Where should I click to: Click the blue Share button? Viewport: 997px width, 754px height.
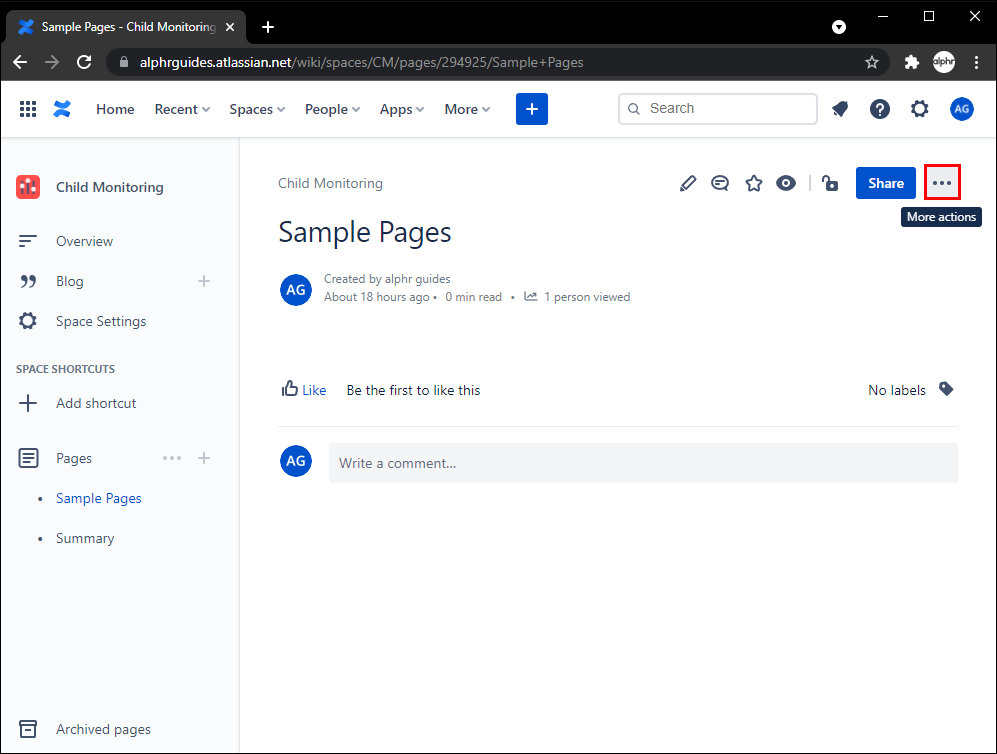tap(886, 183)
